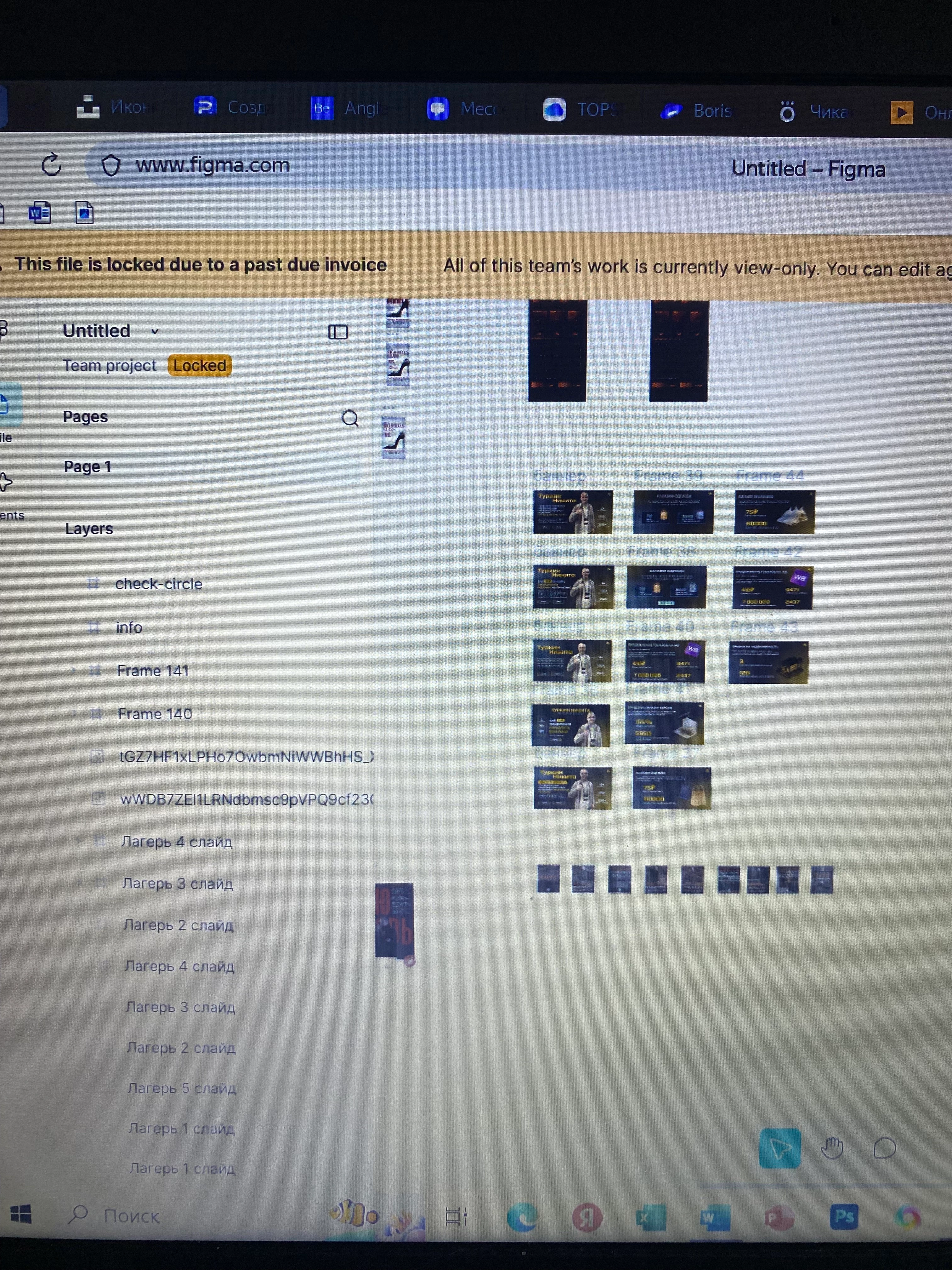Select the wWDB7ZEI1LRNdbmsc9pVPQ9cf23 image layer

pyautogui.click(x=247, y=799)
